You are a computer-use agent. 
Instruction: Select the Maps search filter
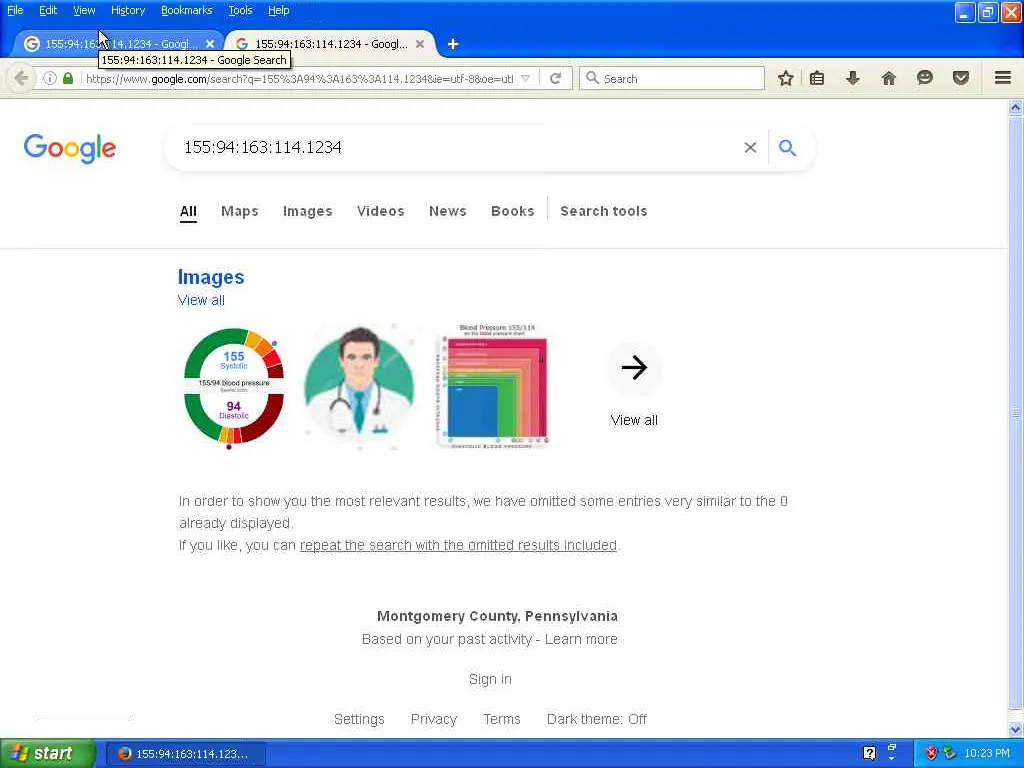click(x=240, y=211)
